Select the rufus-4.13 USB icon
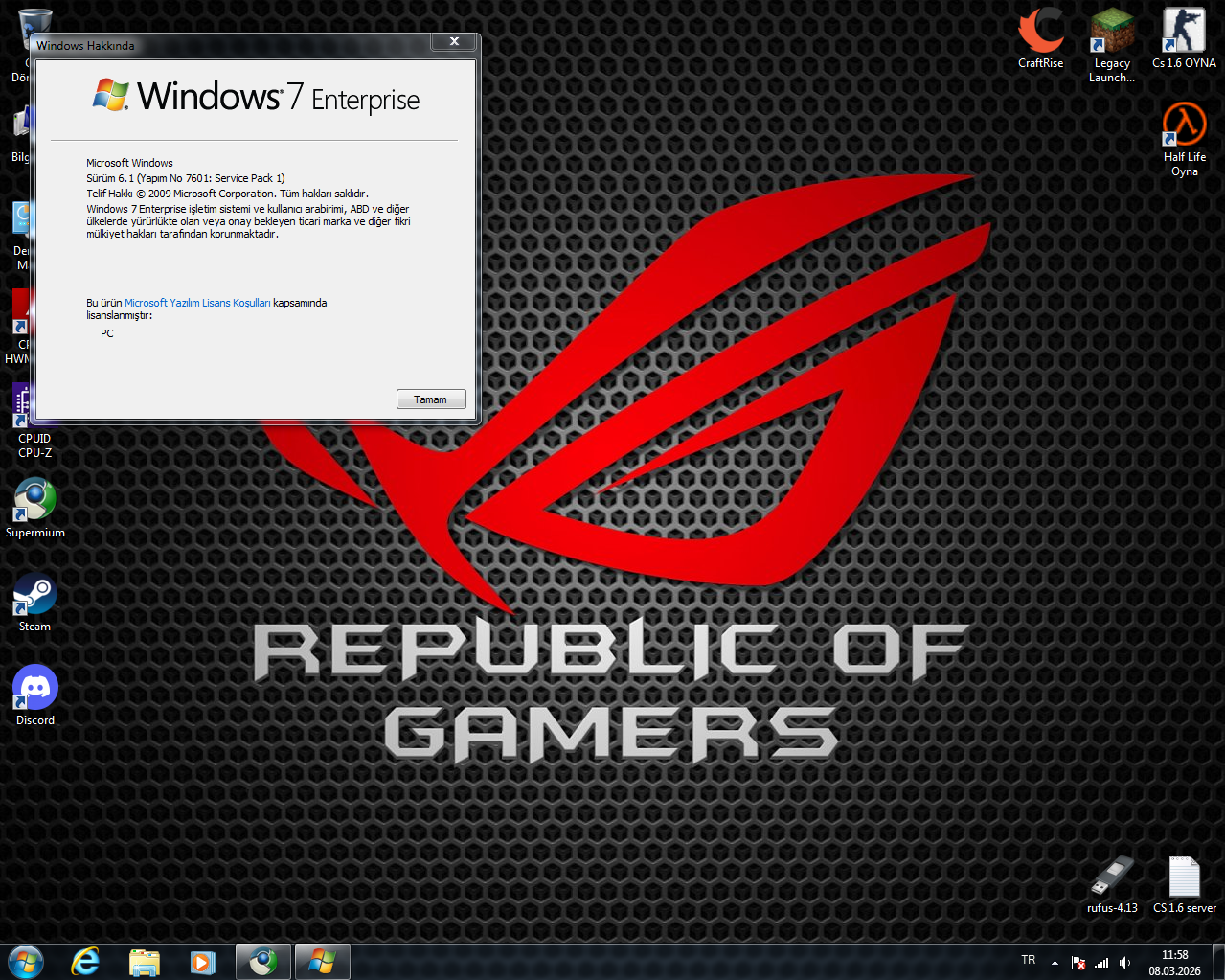1225x980 pixels. (1112, 884)
